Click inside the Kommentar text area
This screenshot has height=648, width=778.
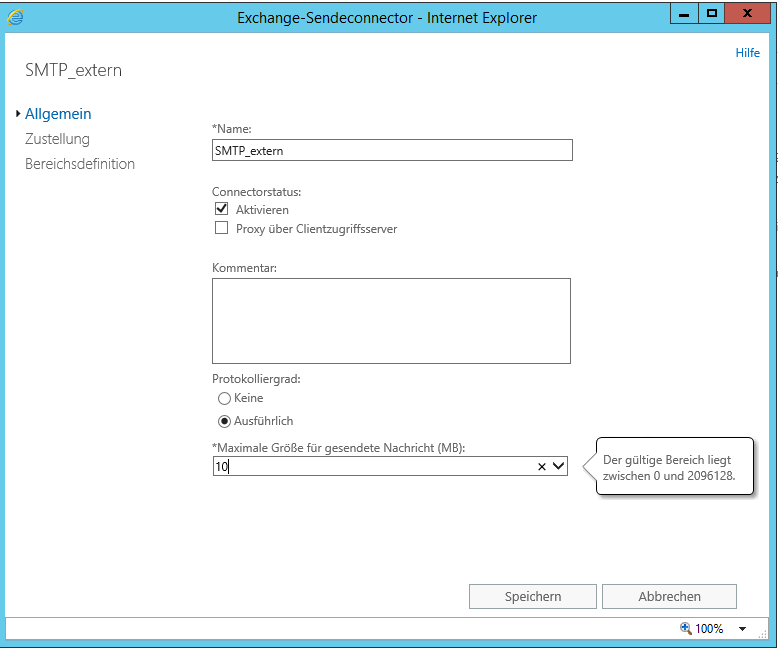391,321
